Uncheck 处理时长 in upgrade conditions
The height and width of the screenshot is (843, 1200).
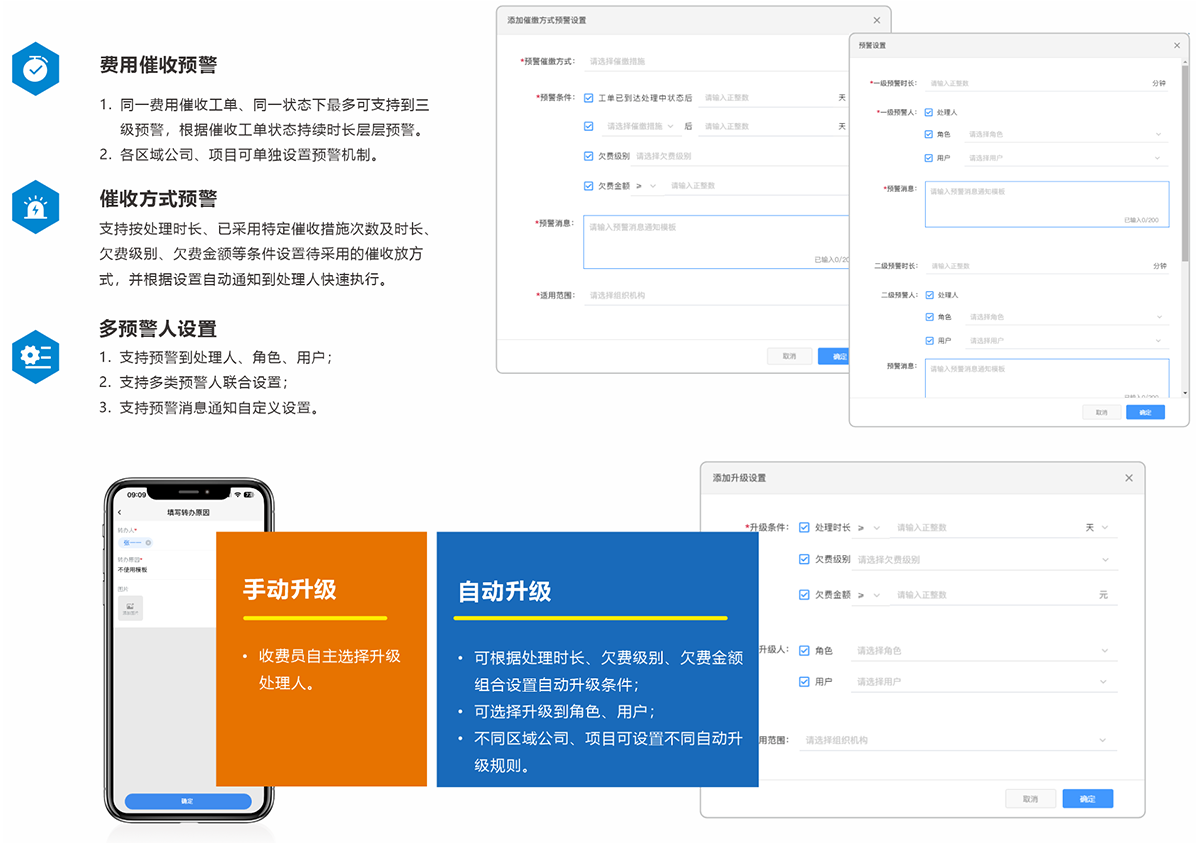coord(804,527)
